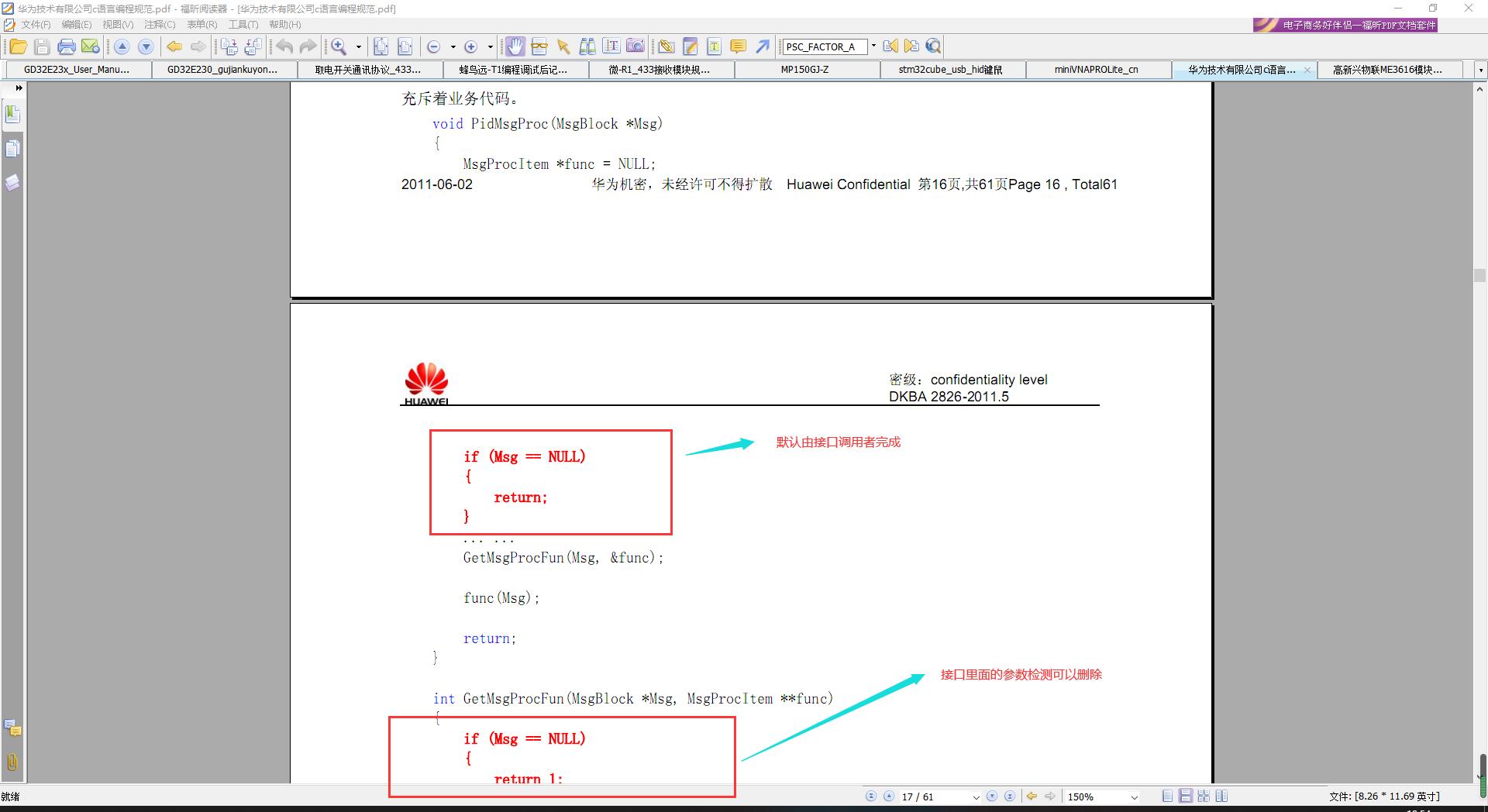Click the Snapshot camera tool
The width and height of the screenshot is (1488, 812).
635,46
